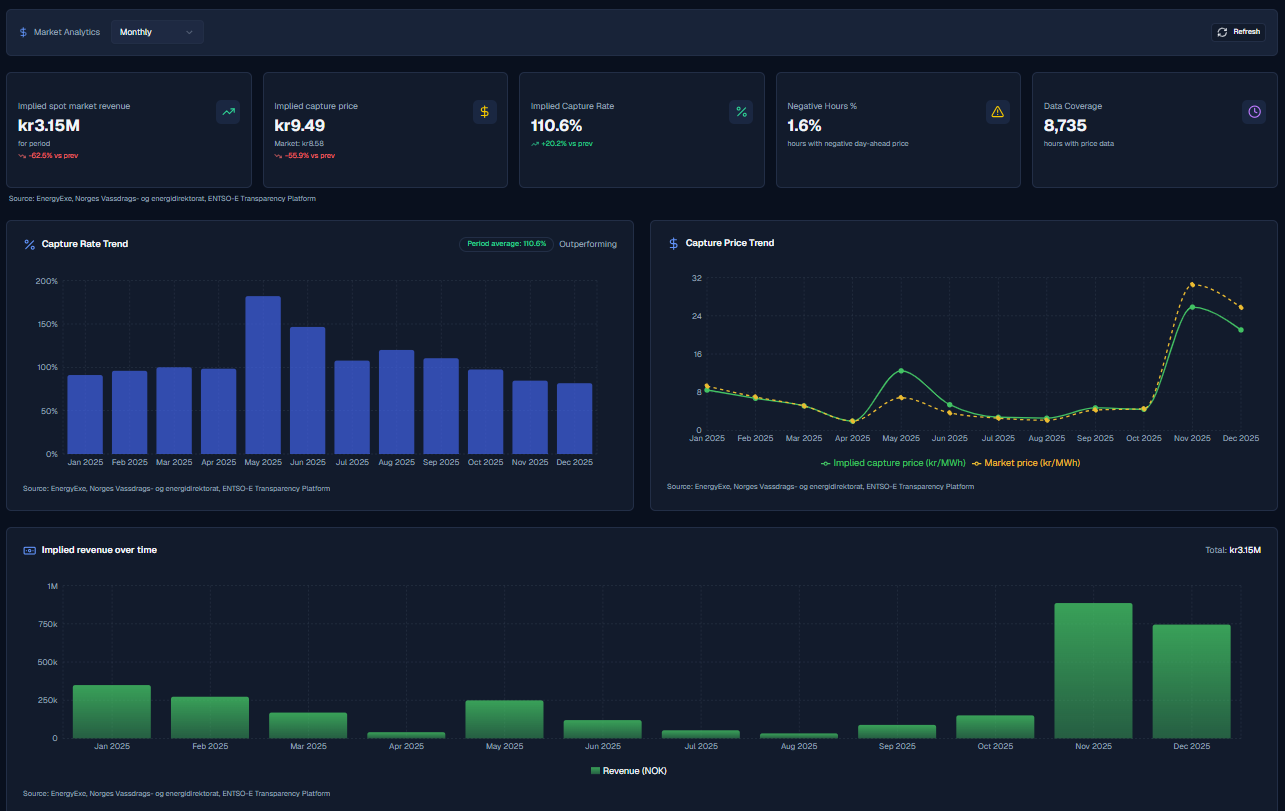Click the 110.6% Implied Capture Rate value
The width and height of the screenshot is (1285, 811).
pyautogui.click(x=557, y=125)
